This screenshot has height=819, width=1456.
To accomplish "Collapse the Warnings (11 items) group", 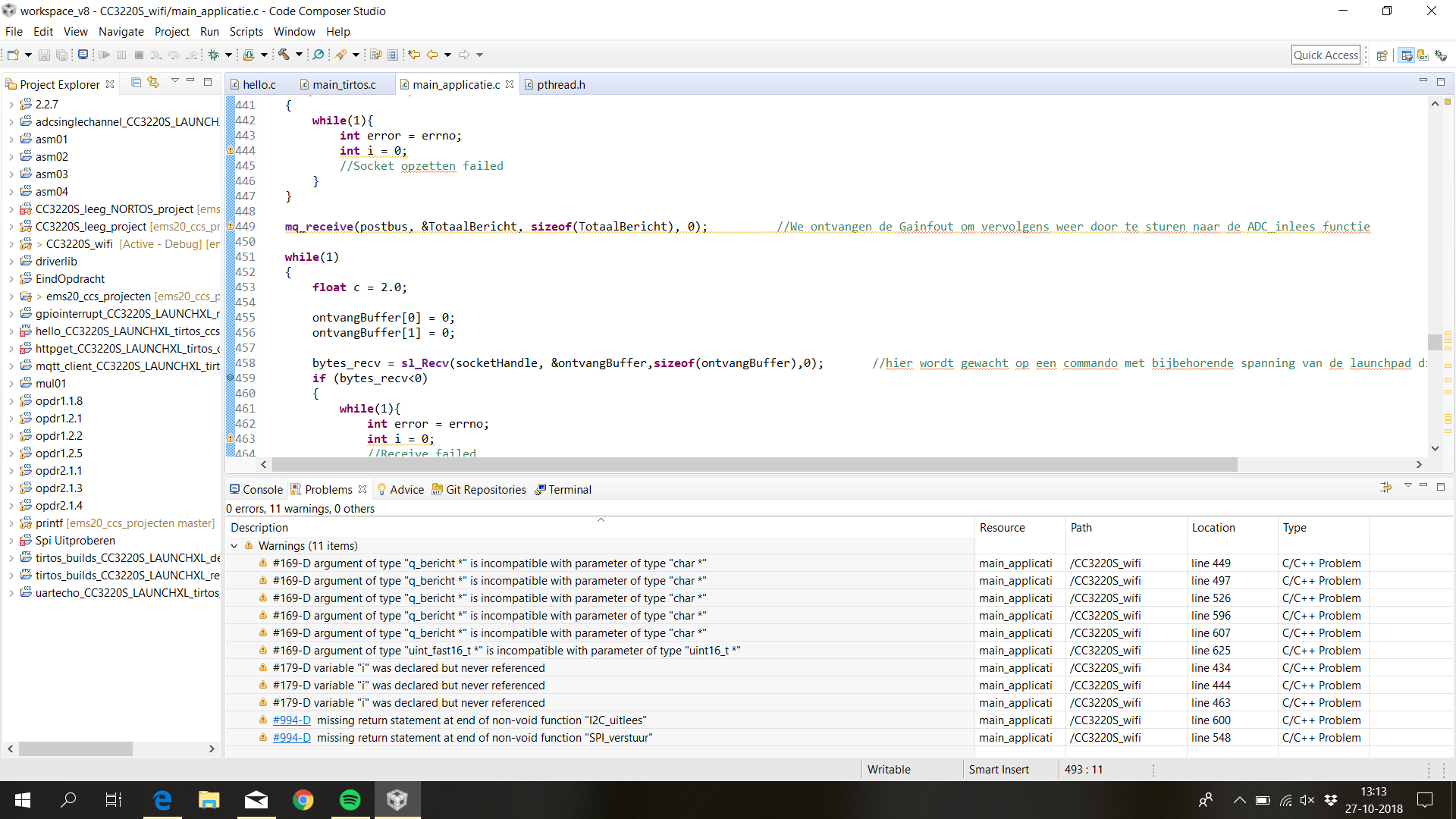I will pyautogui.click(x=234, y=546).
